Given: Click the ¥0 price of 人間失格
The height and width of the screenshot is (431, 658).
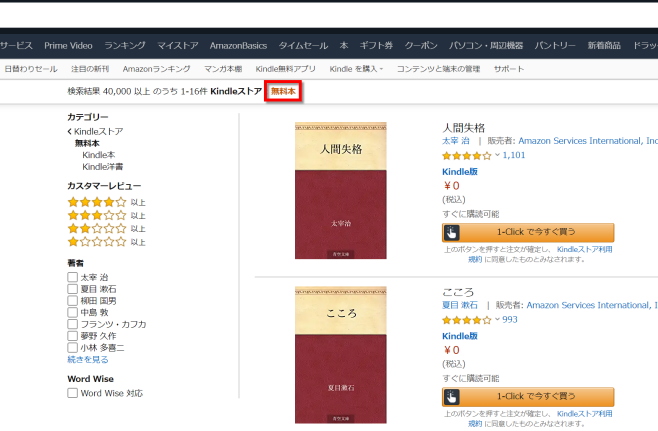Looking at the screenshot, I should click(x=452, y=186).
